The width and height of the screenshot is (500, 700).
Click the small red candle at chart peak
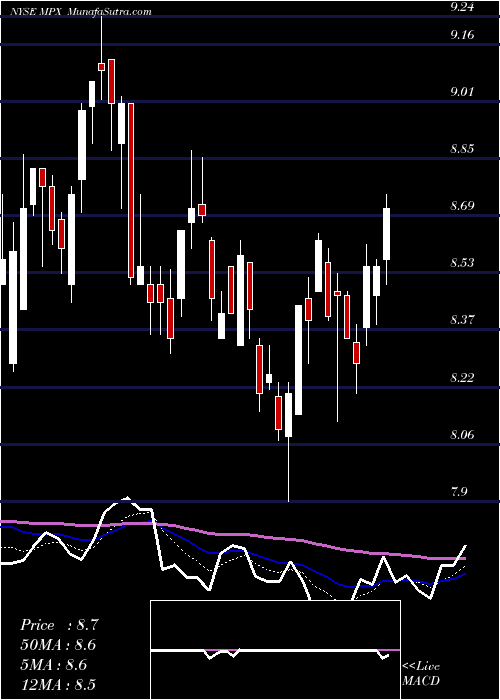[x=101, y=67]
